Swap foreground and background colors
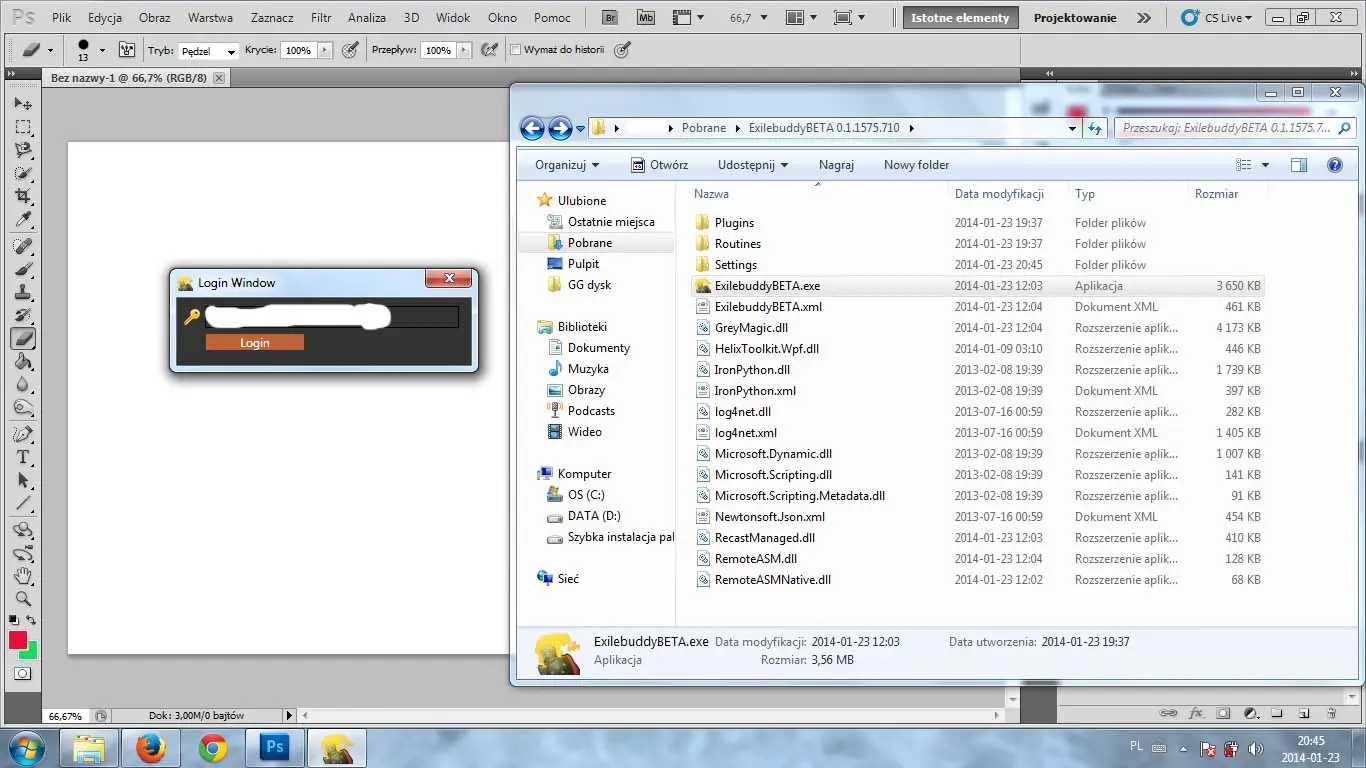The height and width of the screenshot is (768, 1366). point(31,621)
